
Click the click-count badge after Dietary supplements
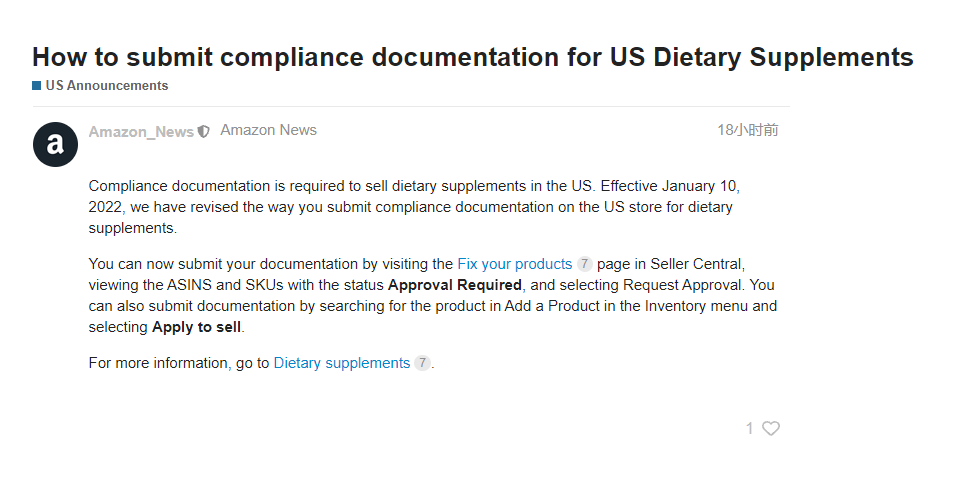click(x=422, y=363)
